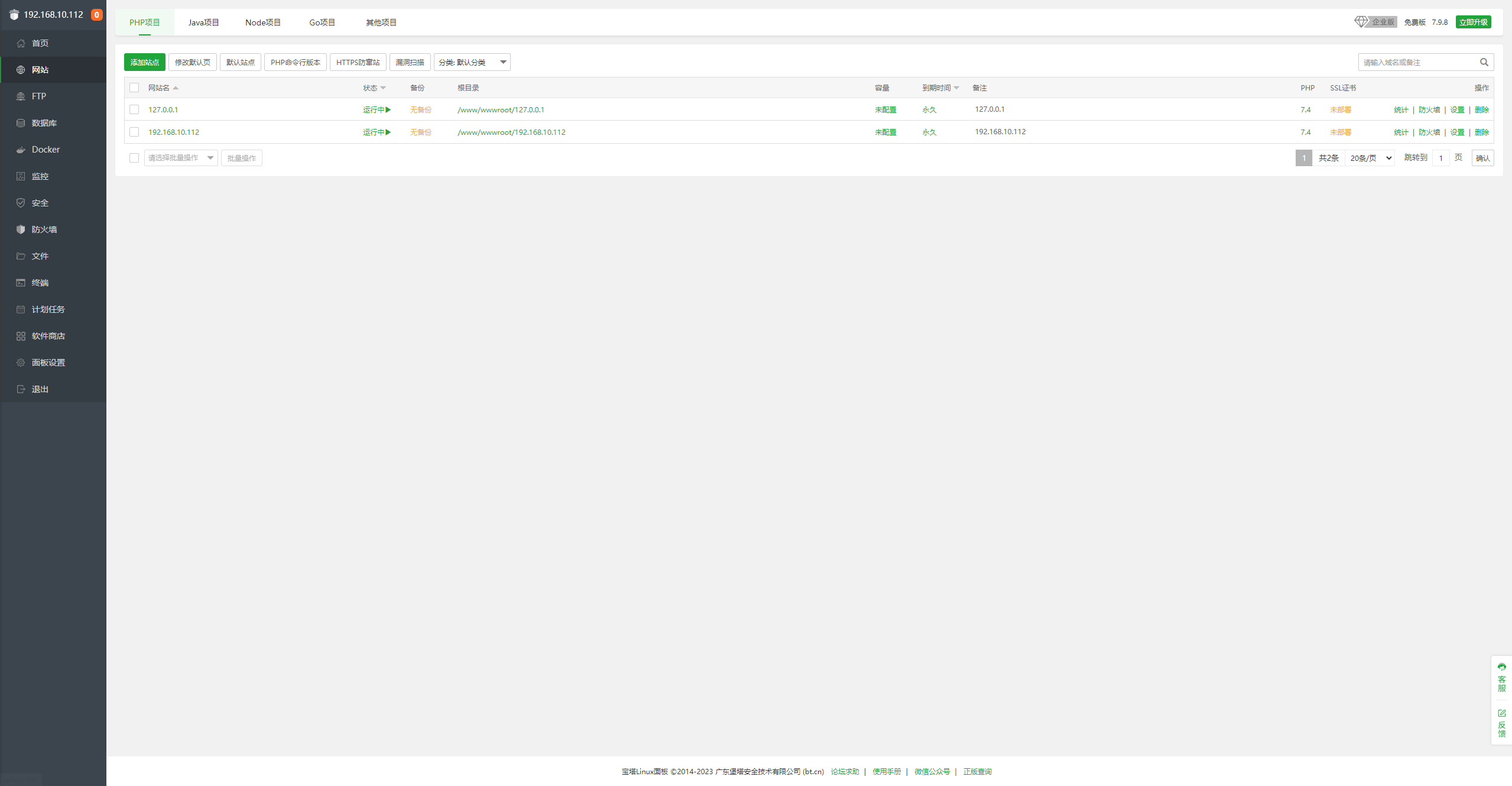Image resolution: width=1512 pixels, height=786 pixels.
Task: Click the 立即升级 upgrade button
Action: (x=1473, y=22)
